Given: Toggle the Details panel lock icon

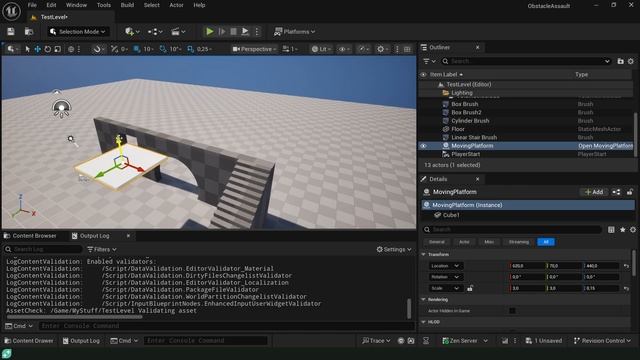Looking at the screenshot, I should tap(630, 192).
